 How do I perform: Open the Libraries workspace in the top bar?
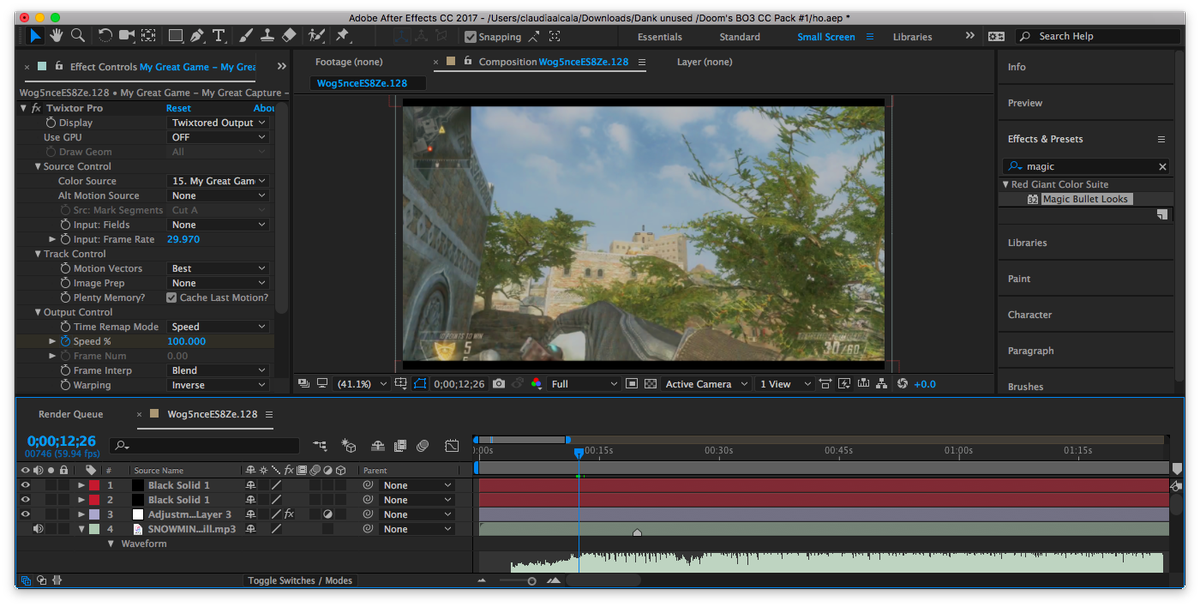point(912,37)
